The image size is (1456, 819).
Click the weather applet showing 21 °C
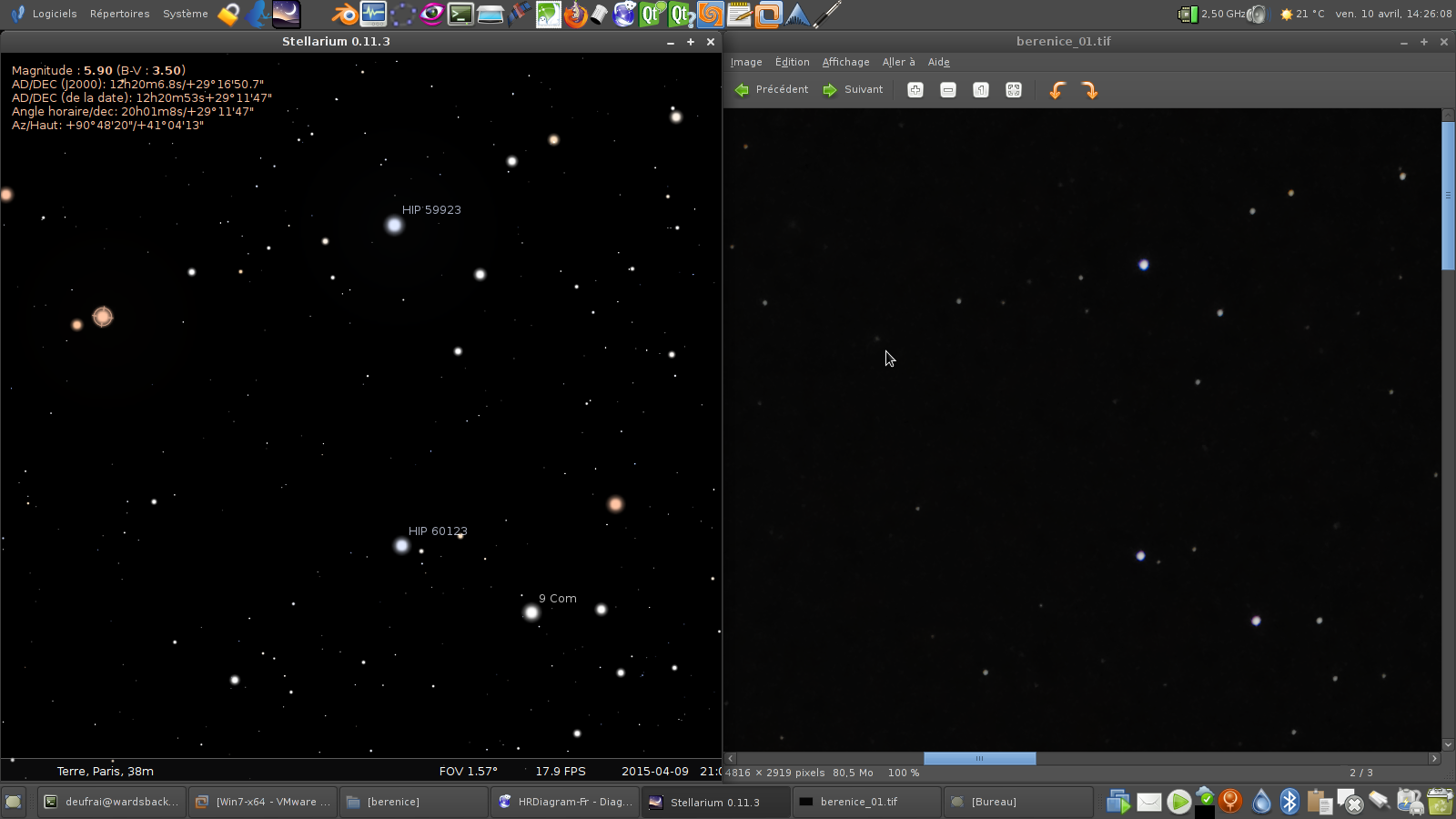pos(1302,14)
